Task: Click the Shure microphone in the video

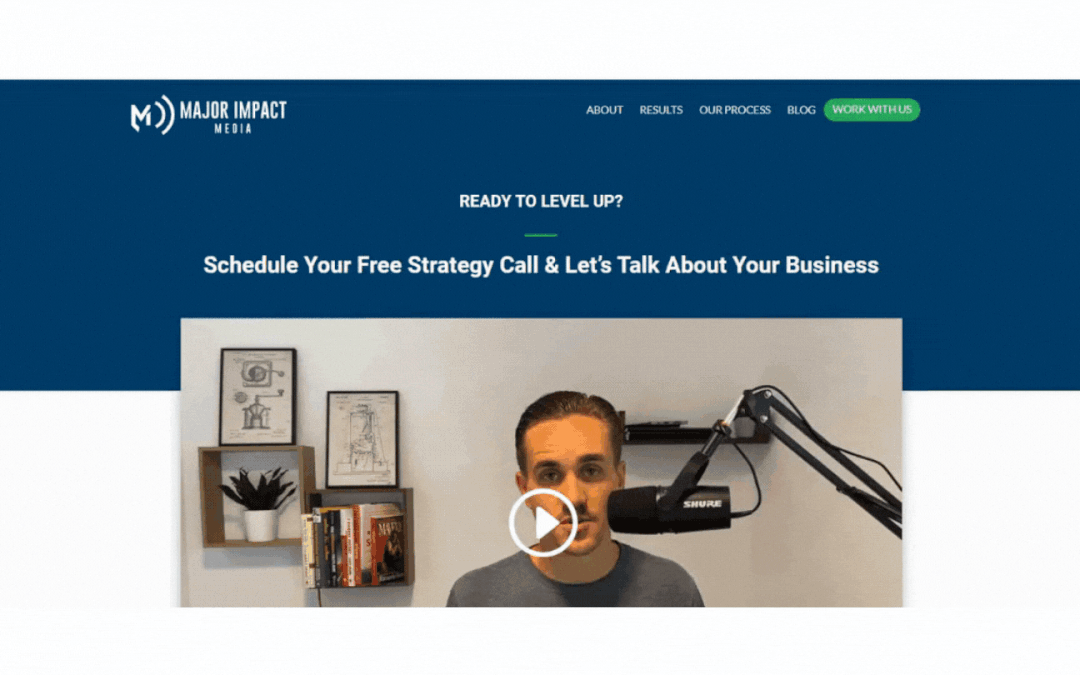Action: [668, 508]
